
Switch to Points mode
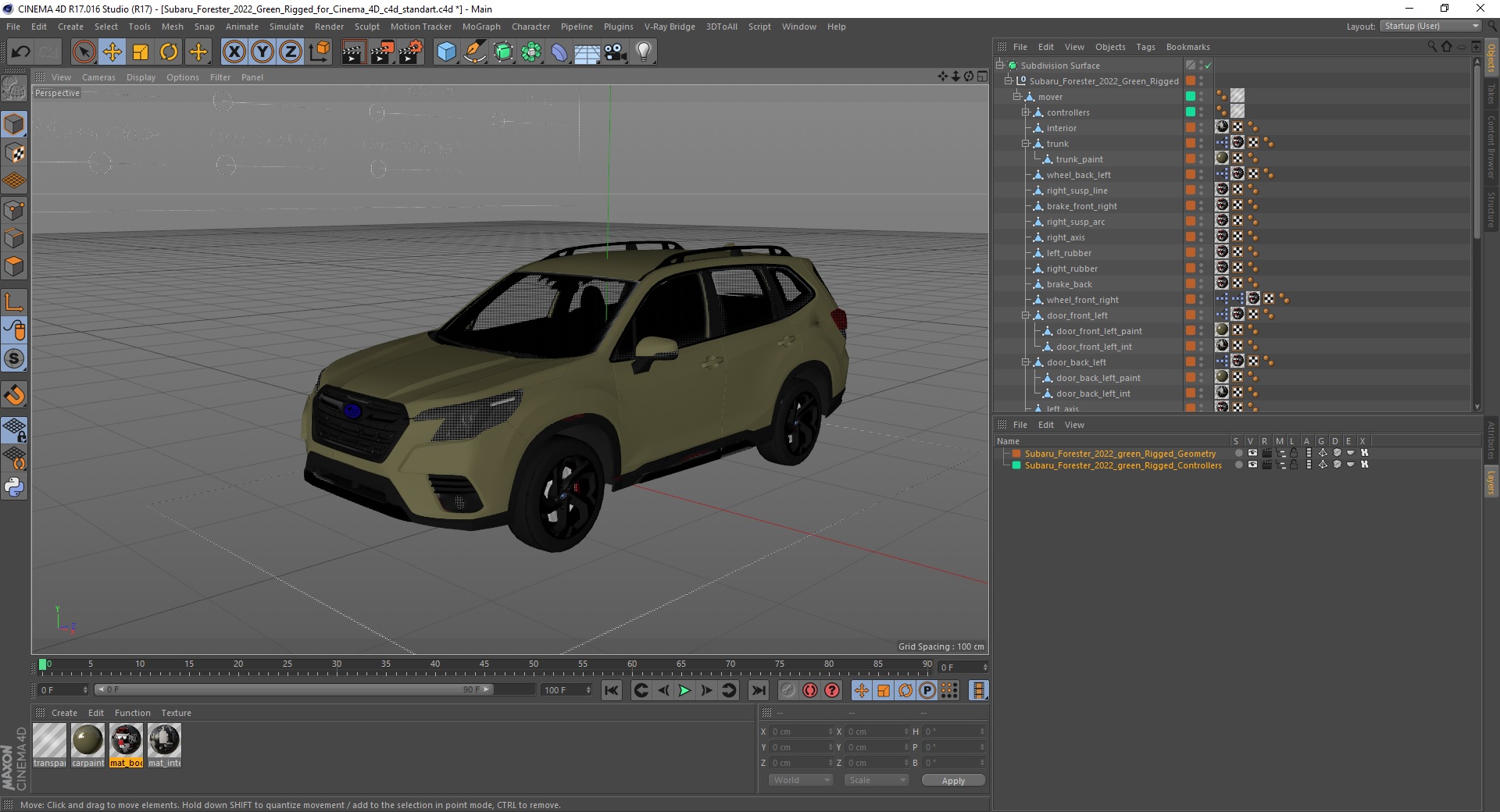point(14,209)
